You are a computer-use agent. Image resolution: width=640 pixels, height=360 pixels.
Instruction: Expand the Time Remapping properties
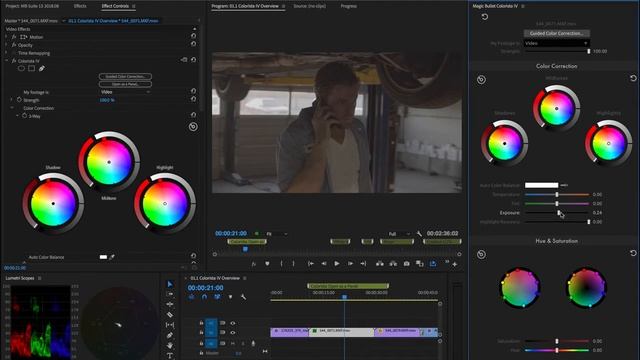[x=6, y=53]
